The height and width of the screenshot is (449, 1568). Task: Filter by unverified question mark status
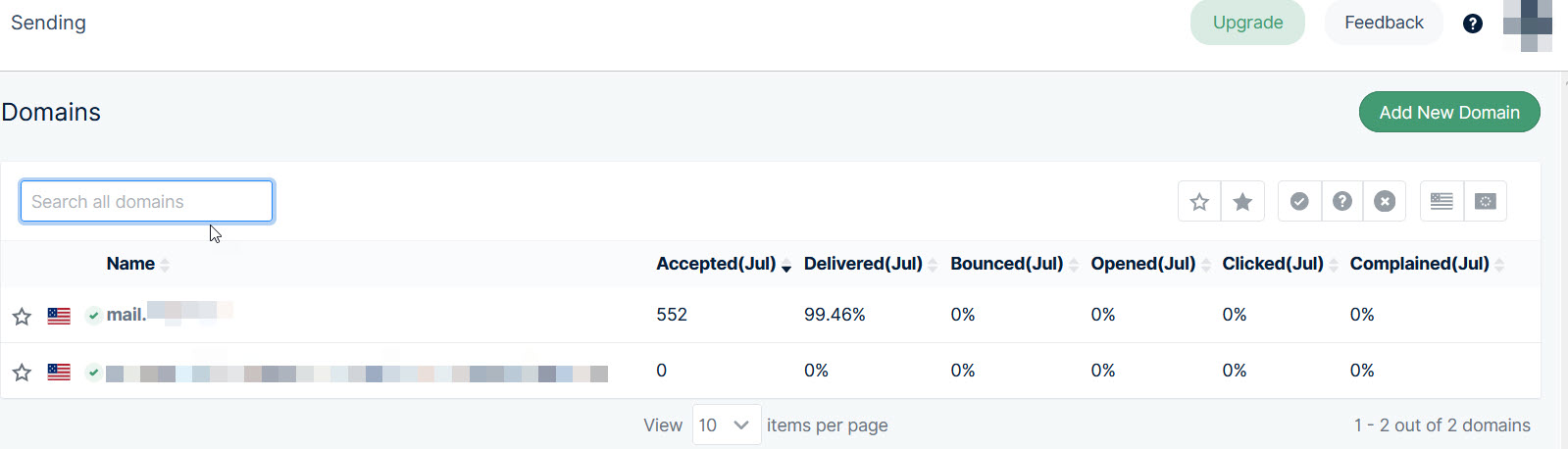tap(1342, 202)
